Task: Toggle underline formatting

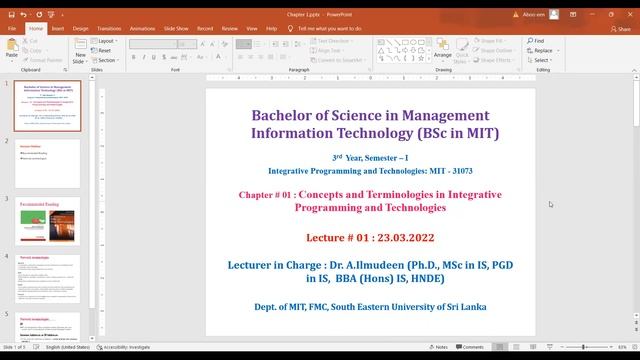Action: (x=154, y=57)
